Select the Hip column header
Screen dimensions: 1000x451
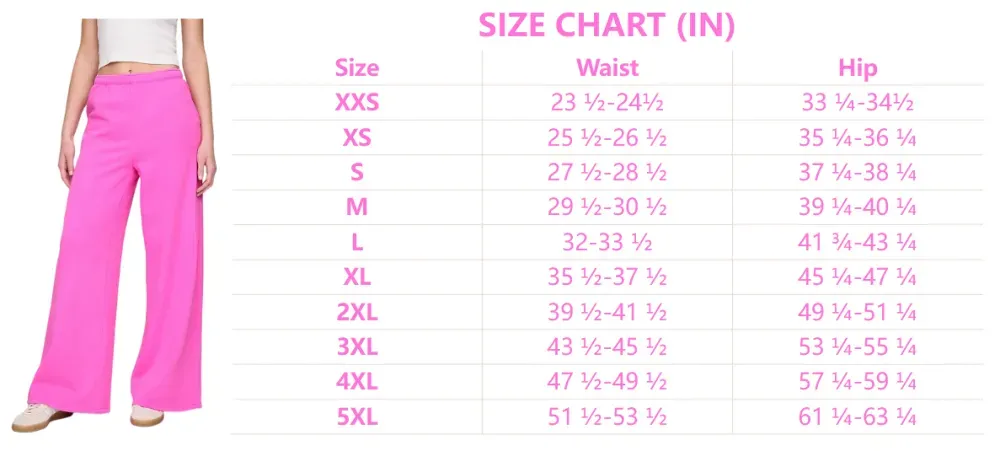coord(857,68)
